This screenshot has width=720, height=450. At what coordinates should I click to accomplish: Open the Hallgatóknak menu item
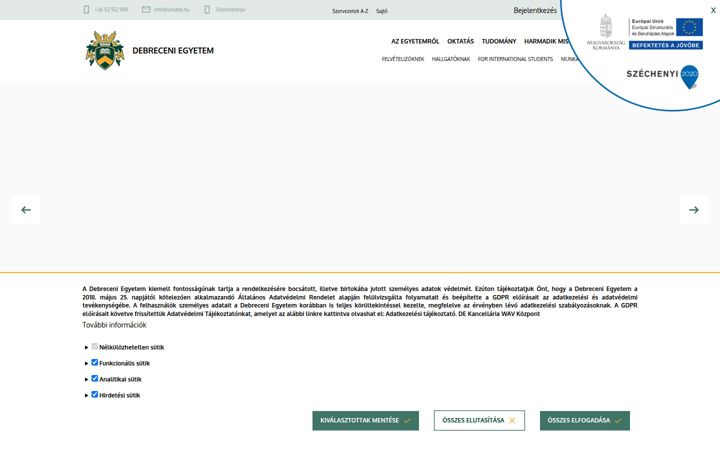coord(451,59)
